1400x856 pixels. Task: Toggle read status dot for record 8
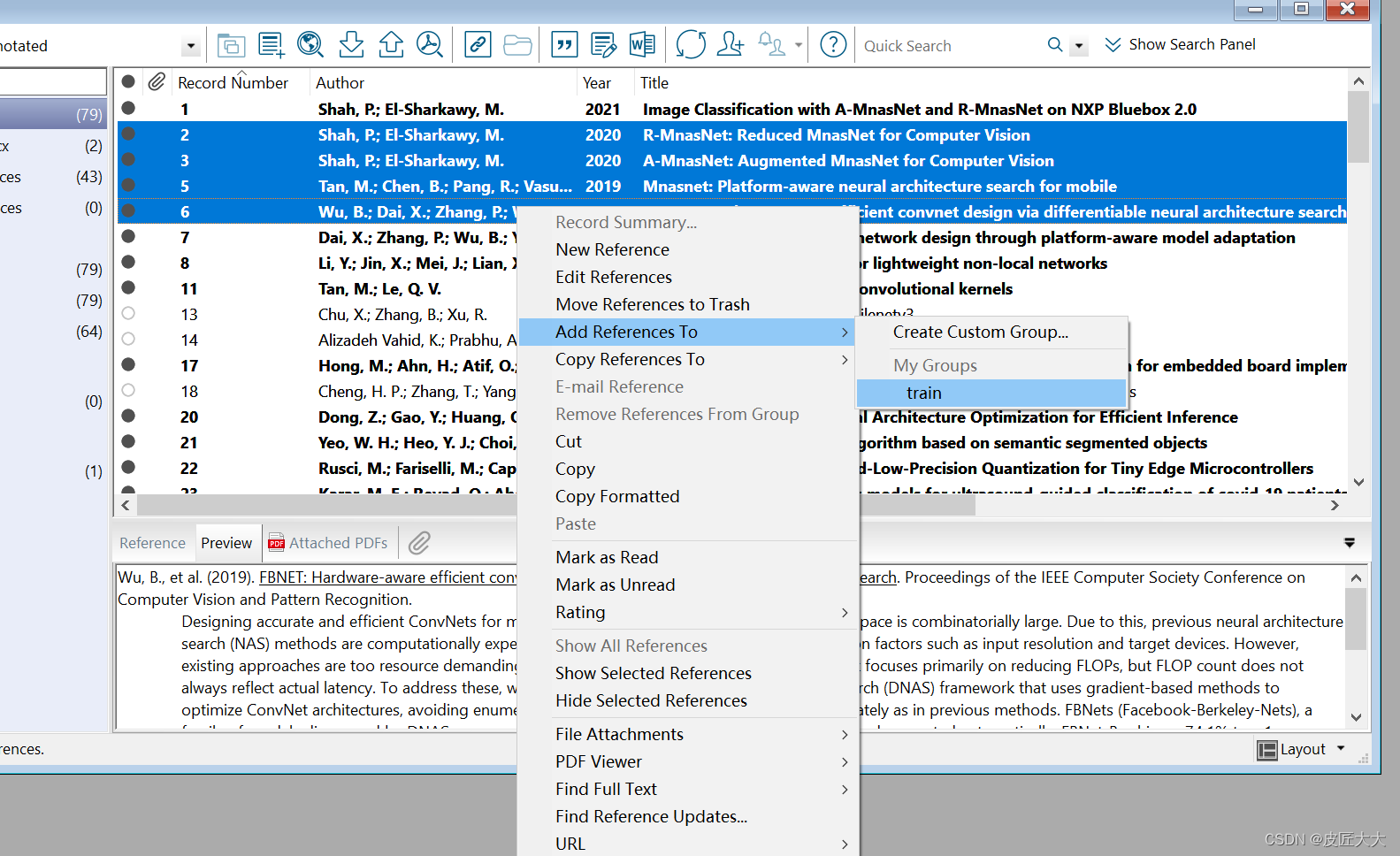point(128,262)
